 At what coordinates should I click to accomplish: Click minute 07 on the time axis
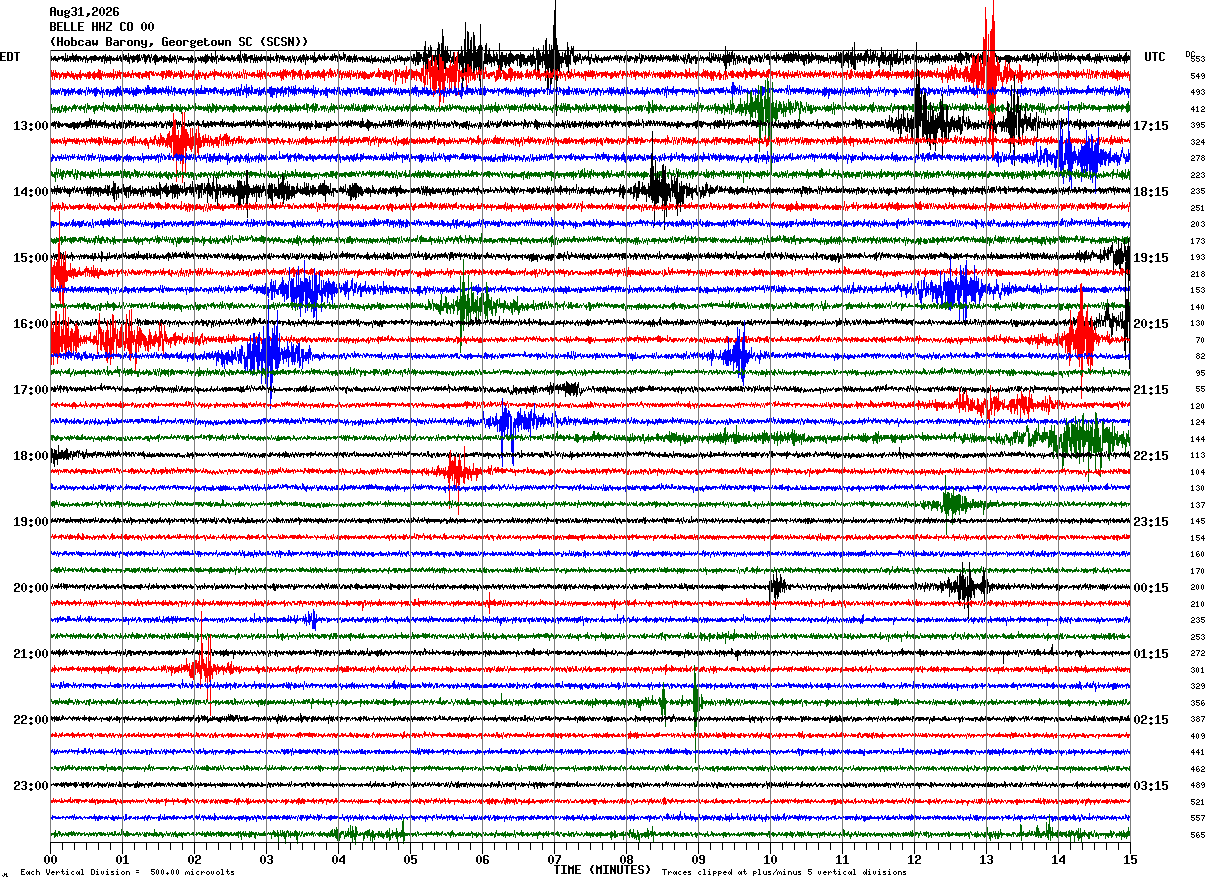pyautogui.click(x=554, y=859)
